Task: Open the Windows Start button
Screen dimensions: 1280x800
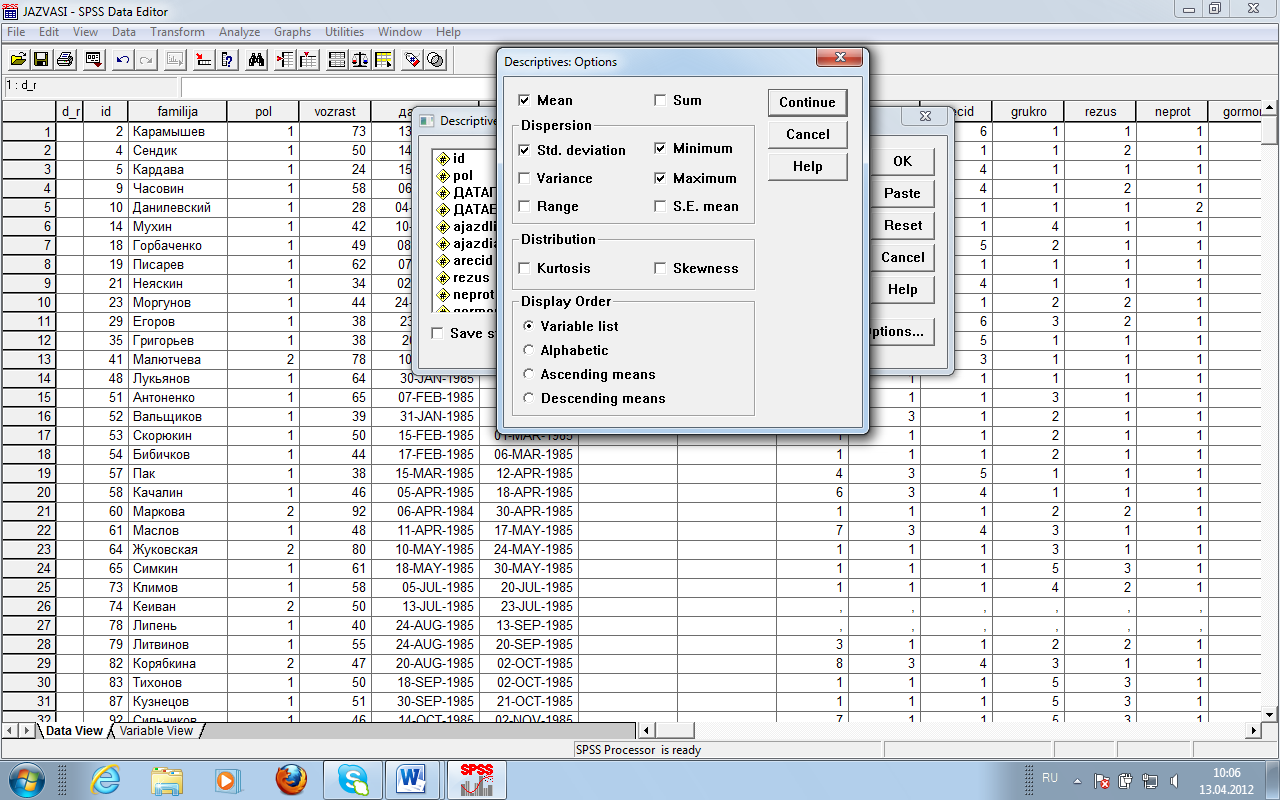Action: click(27, 778)
